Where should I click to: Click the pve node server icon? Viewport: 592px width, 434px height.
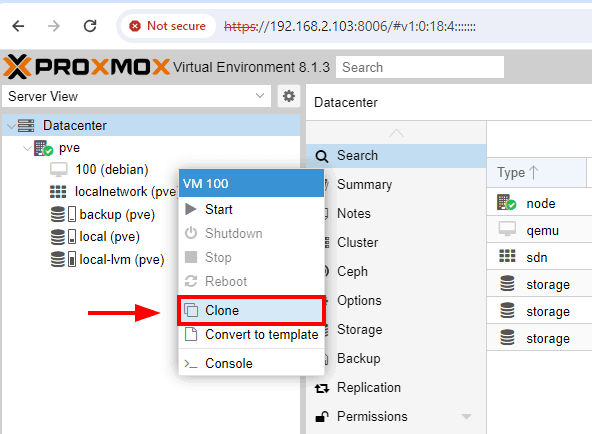click(x=43, y=148)
